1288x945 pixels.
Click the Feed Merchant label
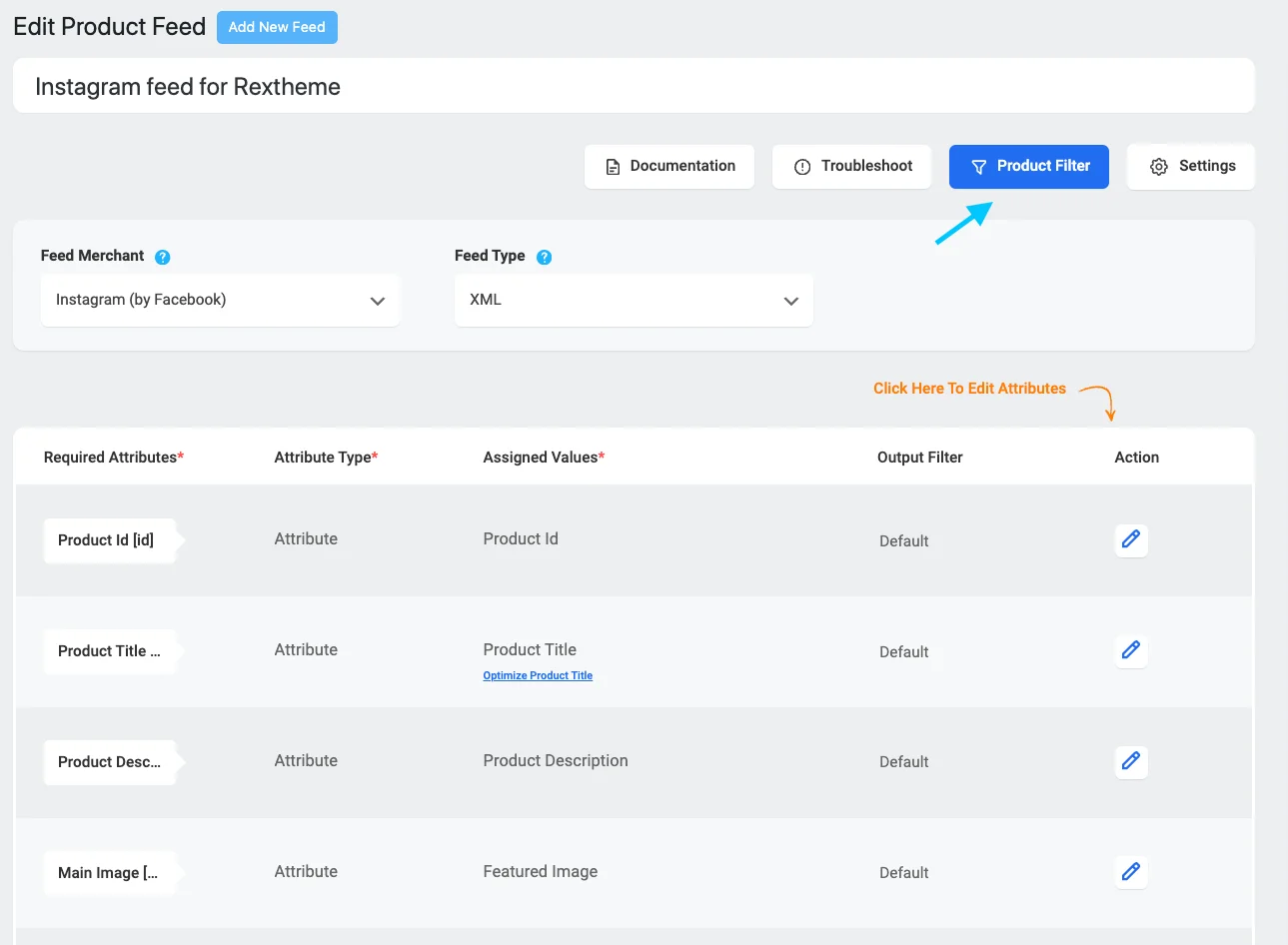click(x=92, y=256)
